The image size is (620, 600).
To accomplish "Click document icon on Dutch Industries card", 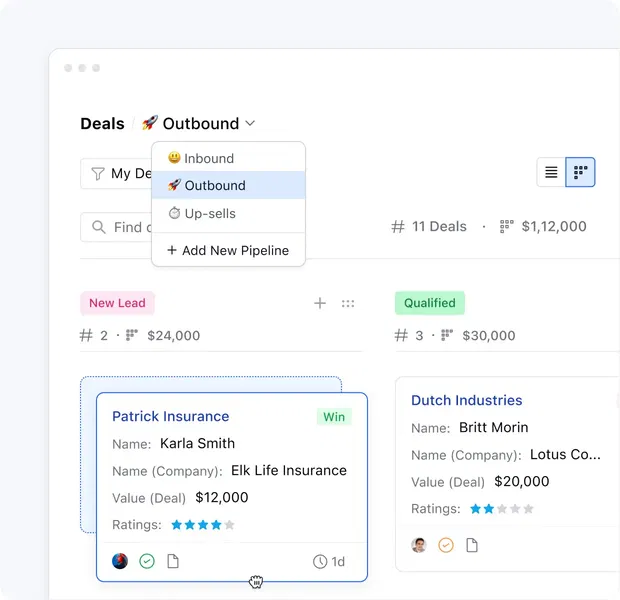I will pos(472,545).
